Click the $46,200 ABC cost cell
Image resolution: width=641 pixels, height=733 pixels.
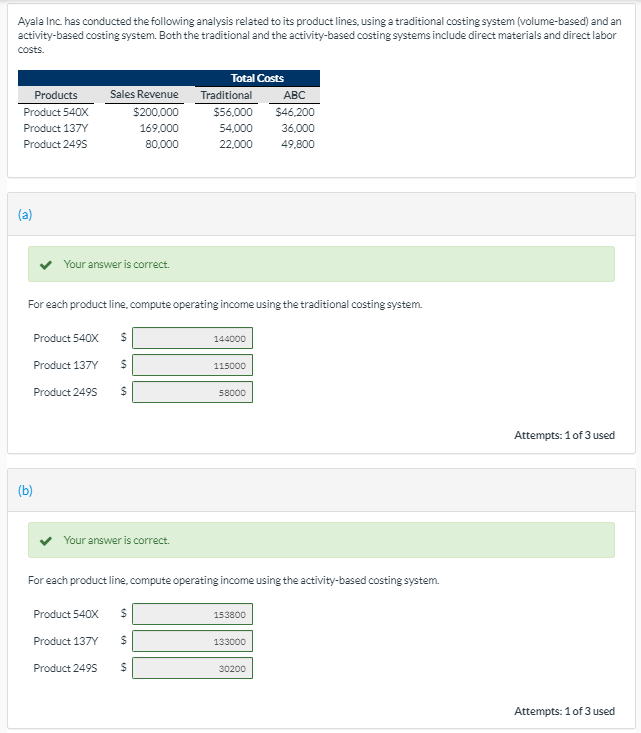[295, 112]
